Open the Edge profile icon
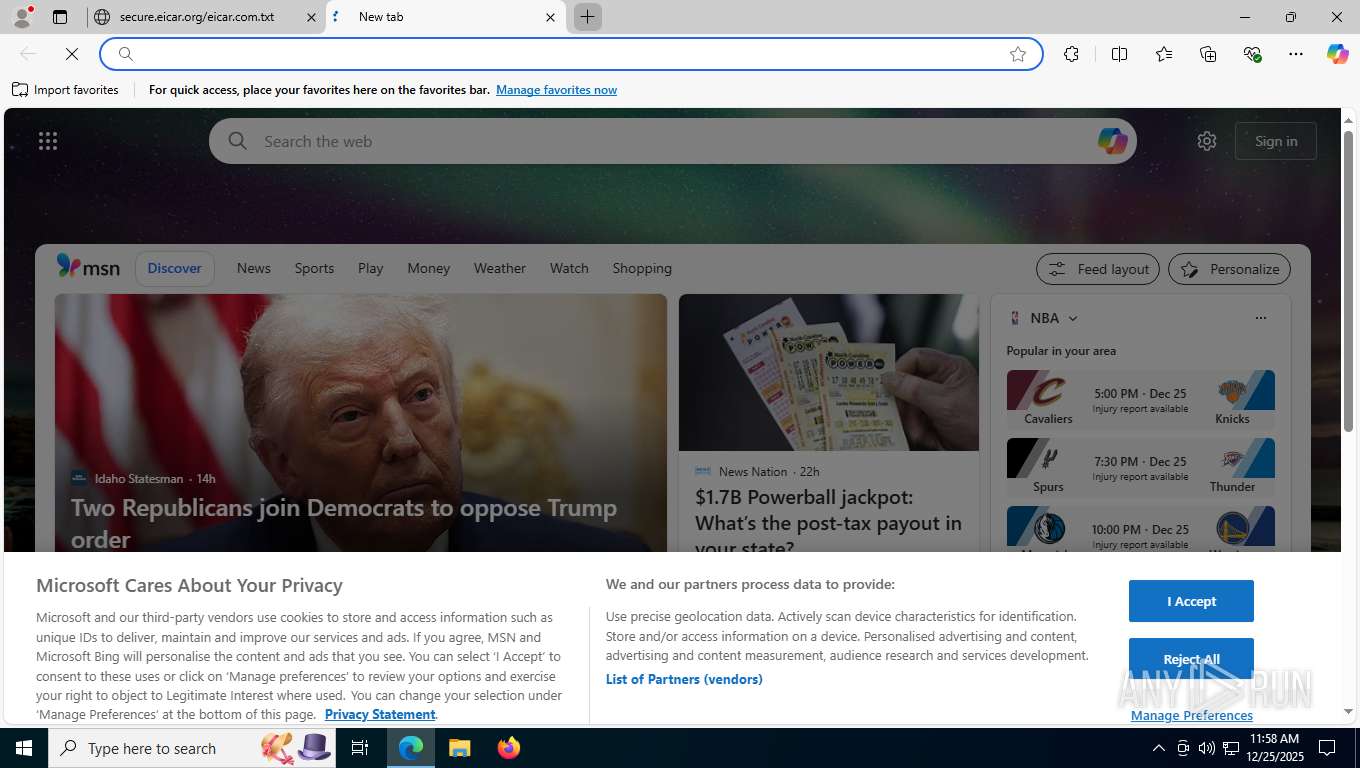 tap(22, 17)
